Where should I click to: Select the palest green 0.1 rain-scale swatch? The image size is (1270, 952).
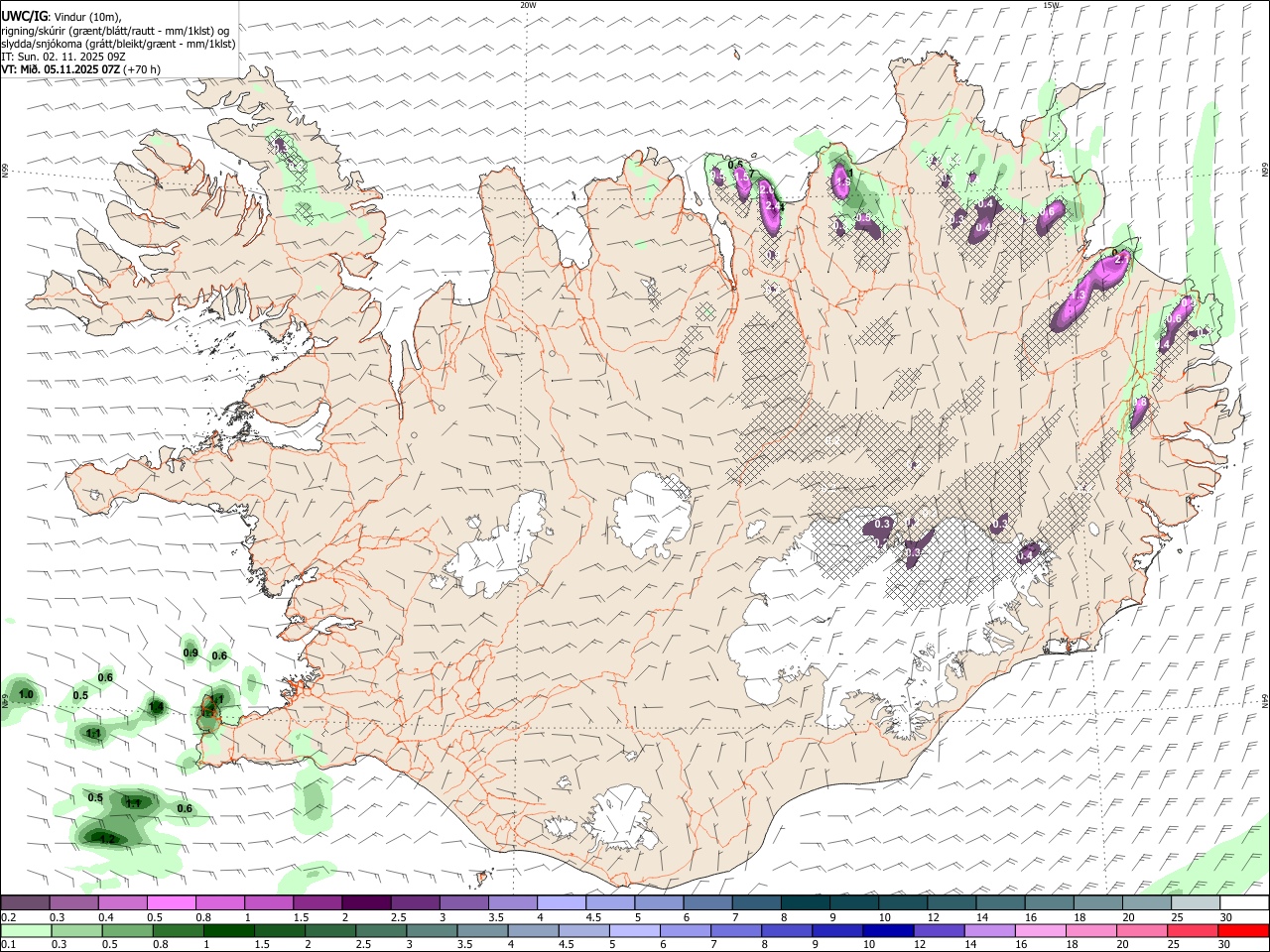click(x=26, y=930)
